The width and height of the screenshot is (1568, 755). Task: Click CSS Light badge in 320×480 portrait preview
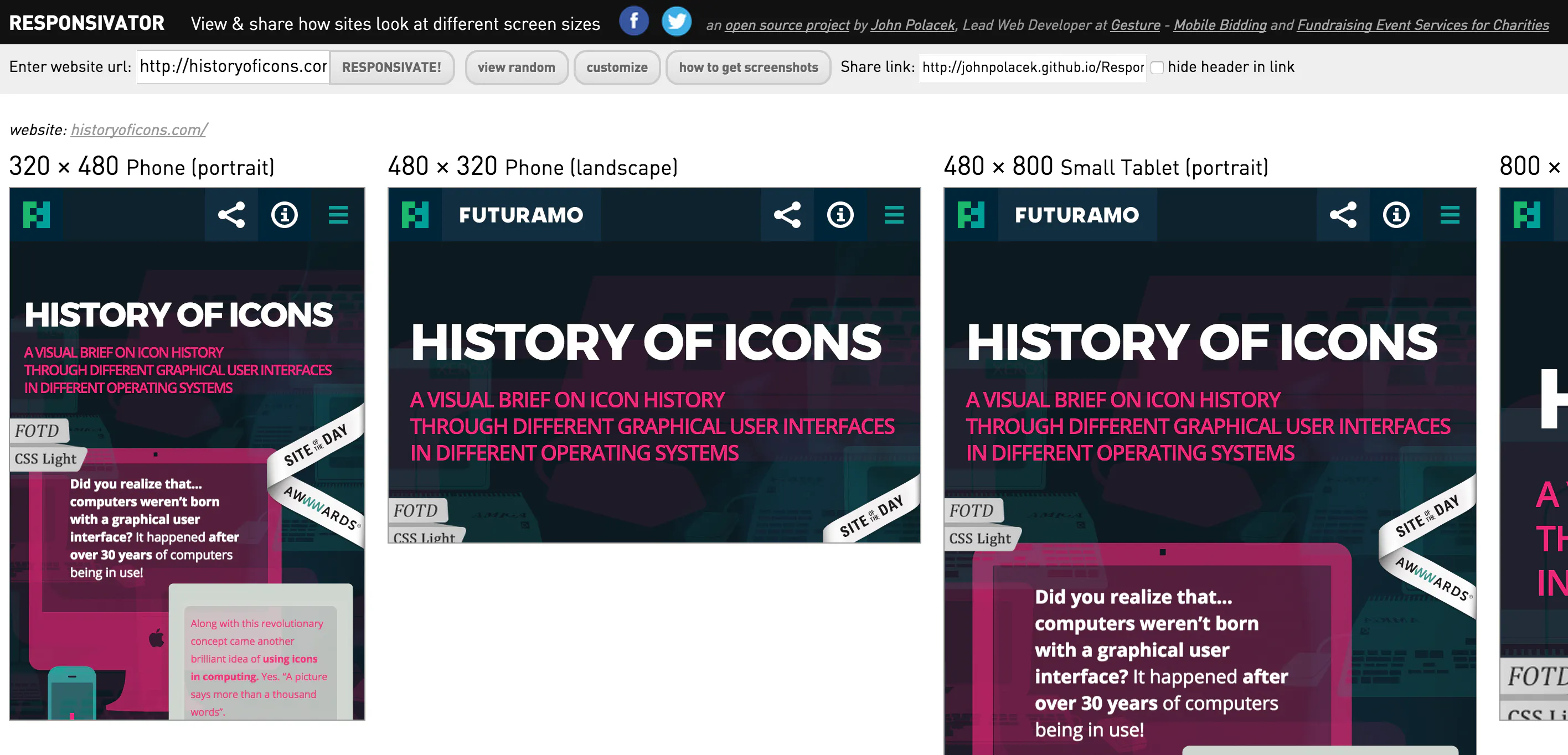click(x=48, y=459)
